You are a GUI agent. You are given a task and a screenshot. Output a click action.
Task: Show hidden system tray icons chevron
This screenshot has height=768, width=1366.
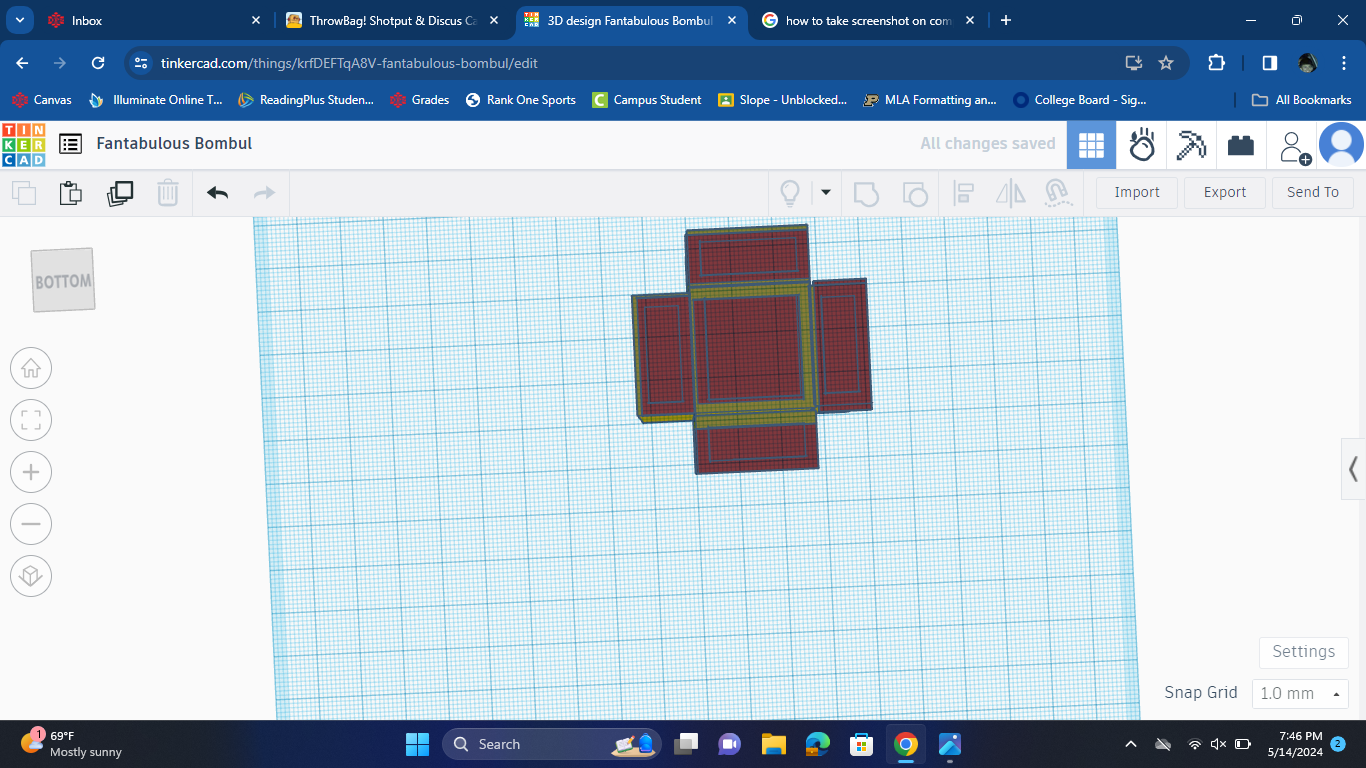click(1131, 744)
